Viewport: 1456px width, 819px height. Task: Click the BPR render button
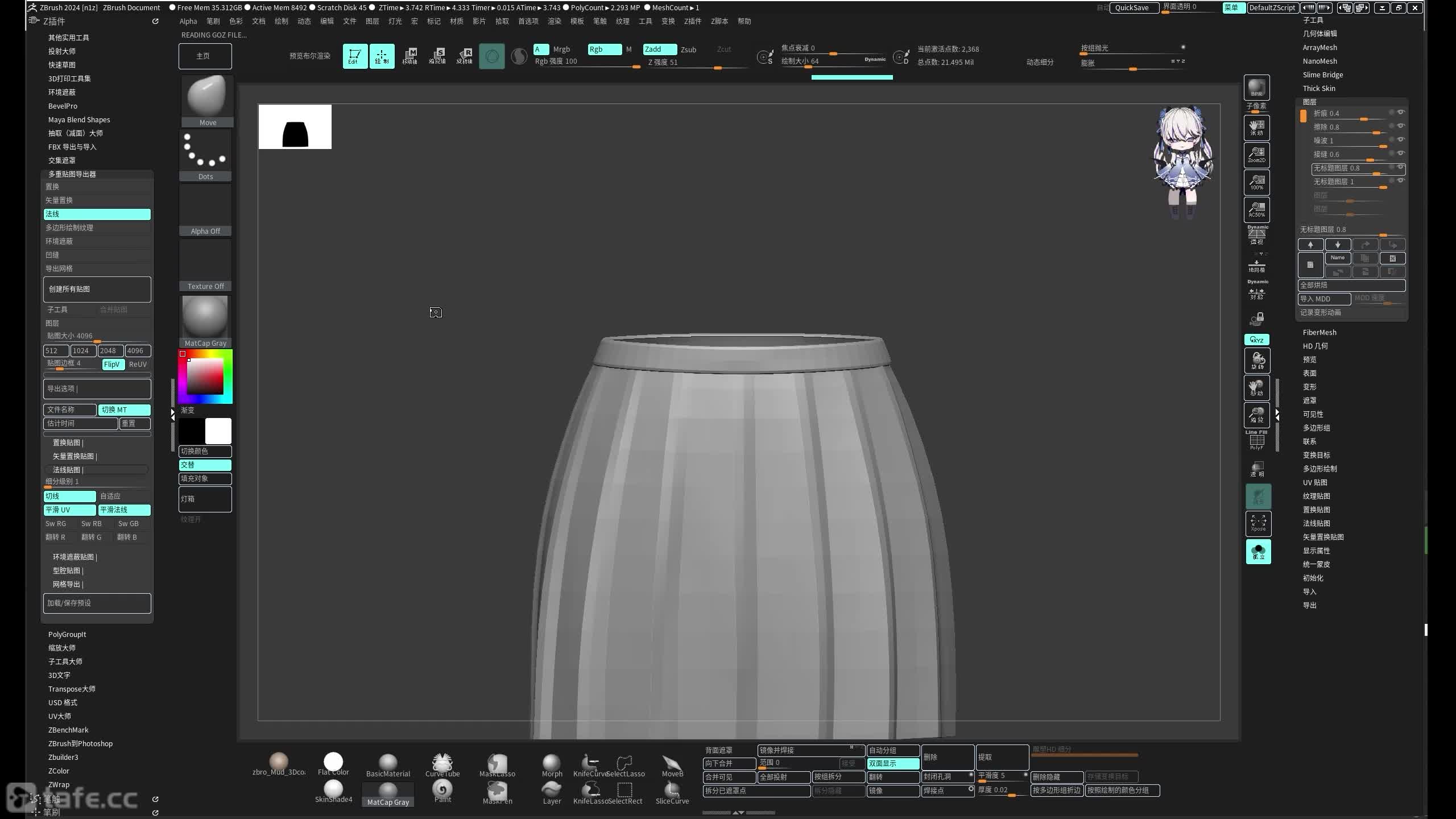tap(1256, 88)
